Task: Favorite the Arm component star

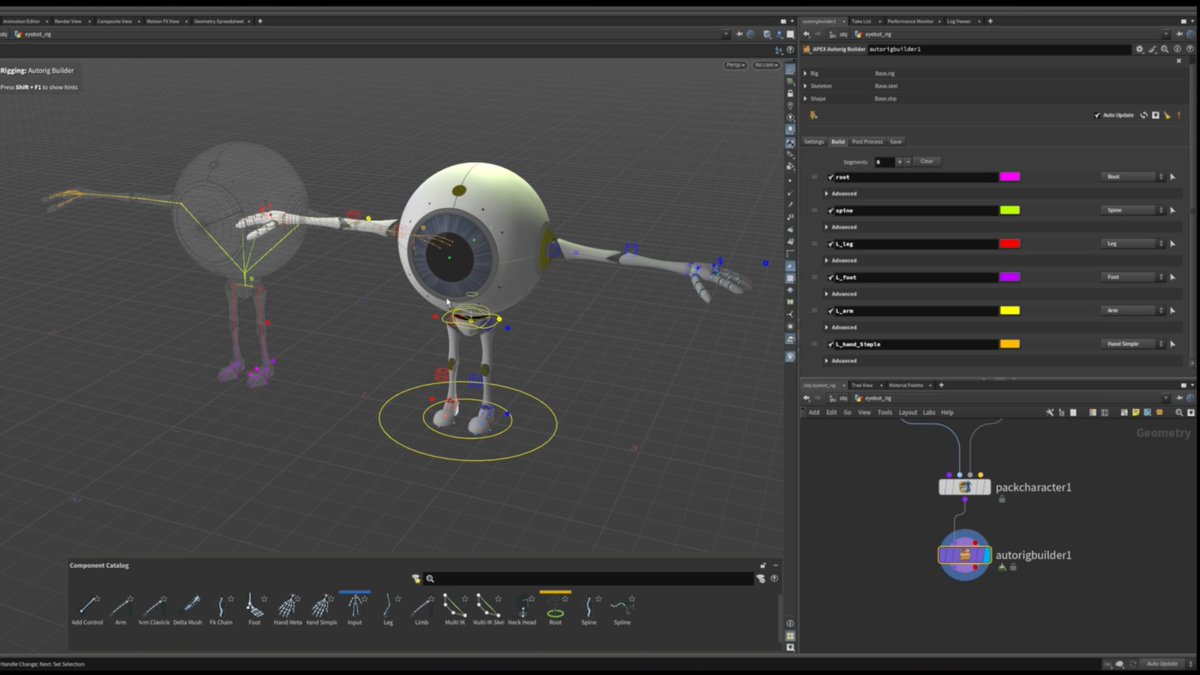Action: (131, 599)
